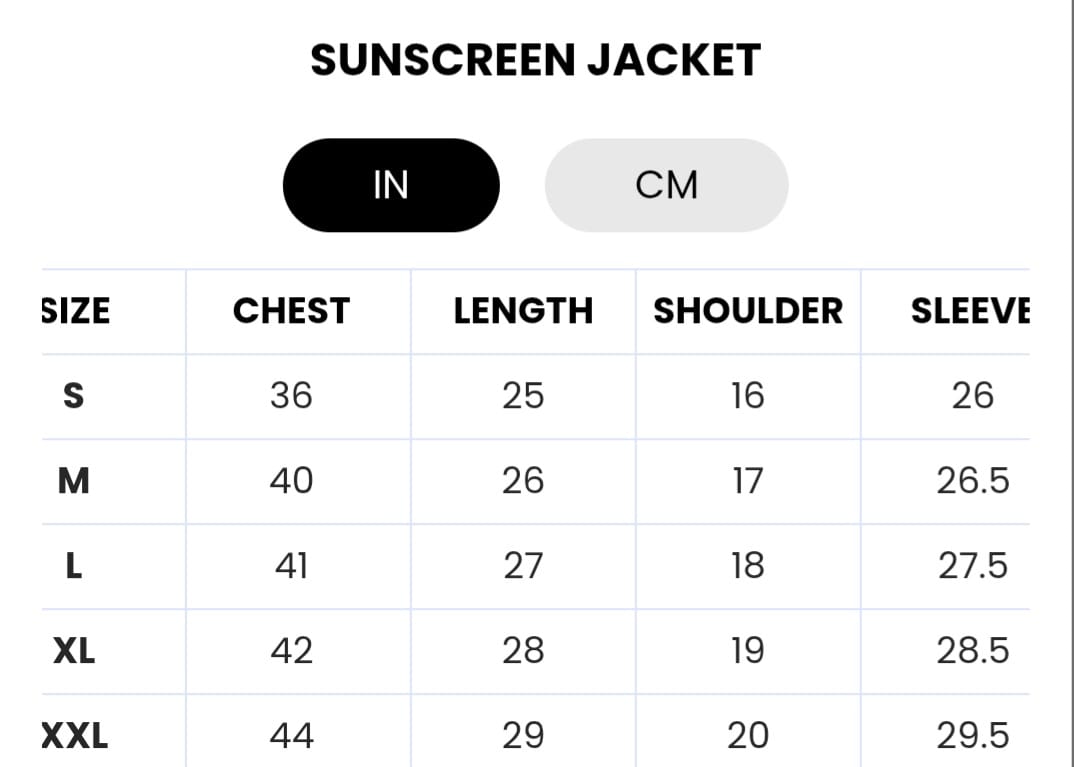
Task: Click the SUNSCREEN JACKET heading
Action: 535,60
